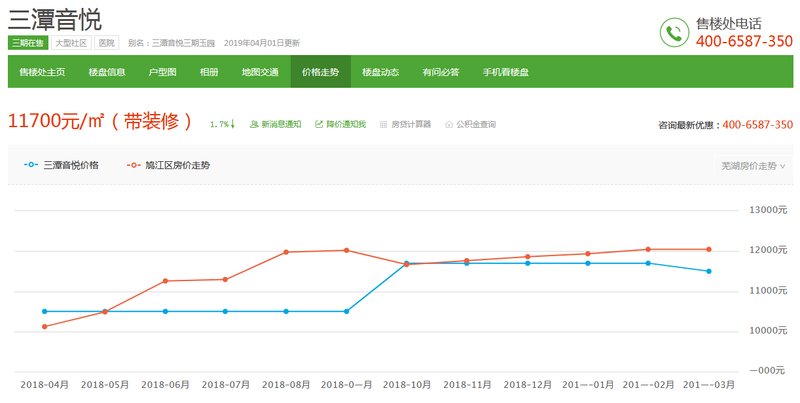
Task: Select the 价格走势 tab
Action: pyautogui.click(x=320, y=72)
